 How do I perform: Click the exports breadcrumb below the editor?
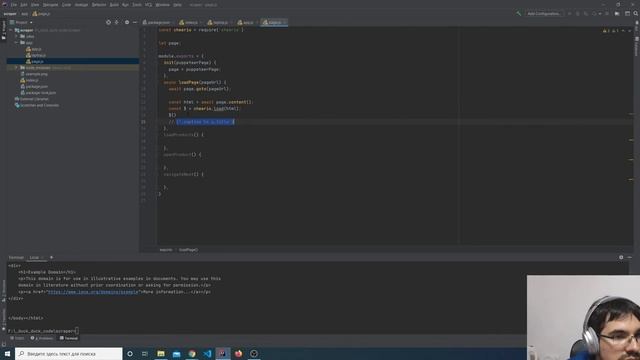click(x=166, y=250)
